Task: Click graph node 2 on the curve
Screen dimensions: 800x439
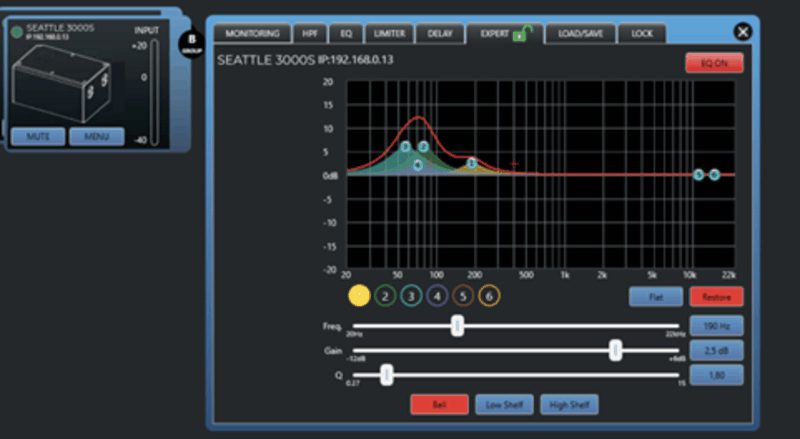Action: (423, 147)
